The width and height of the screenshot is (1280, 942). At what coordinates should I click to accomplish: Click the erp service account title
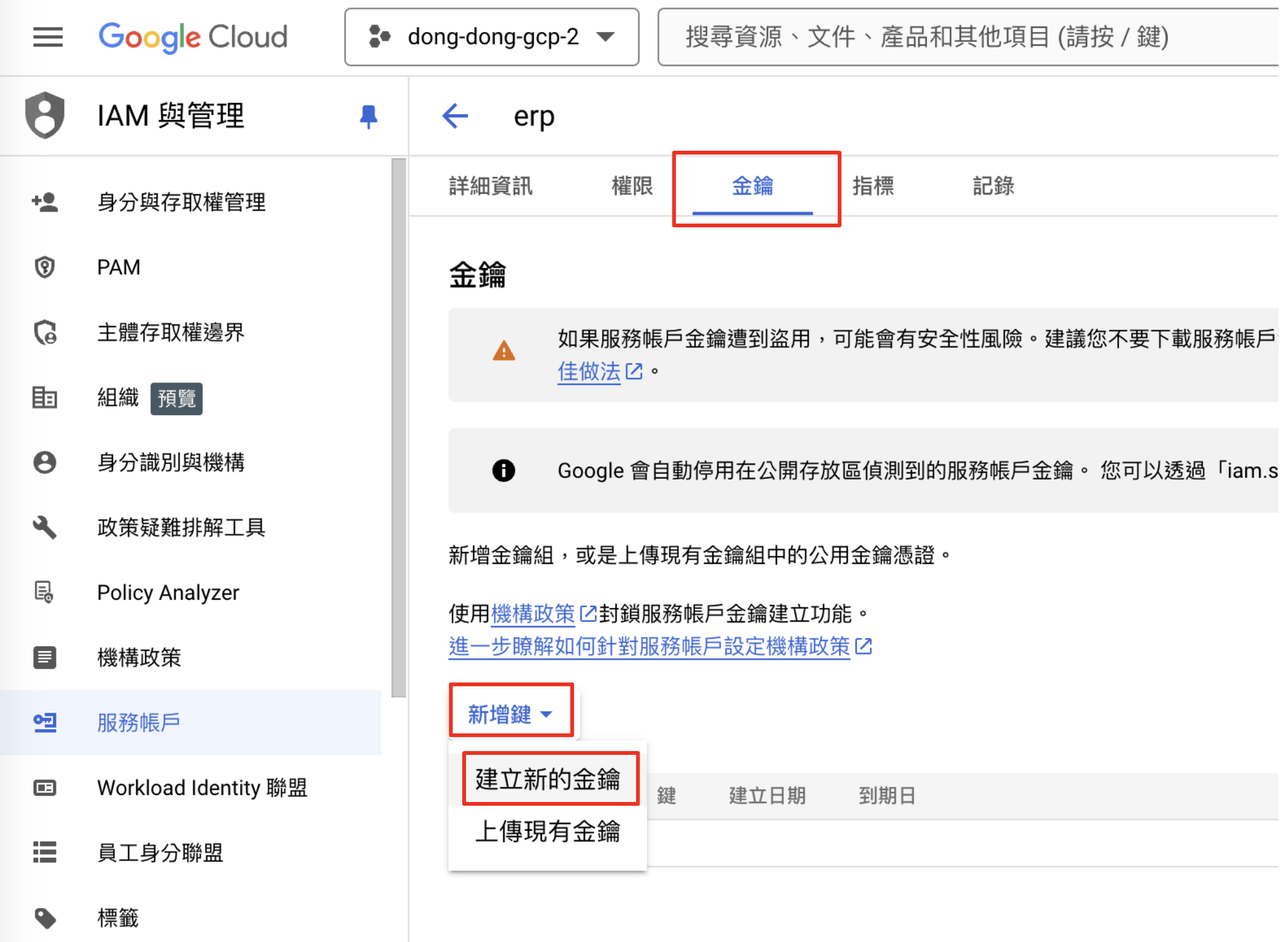[x=534, y=117]
